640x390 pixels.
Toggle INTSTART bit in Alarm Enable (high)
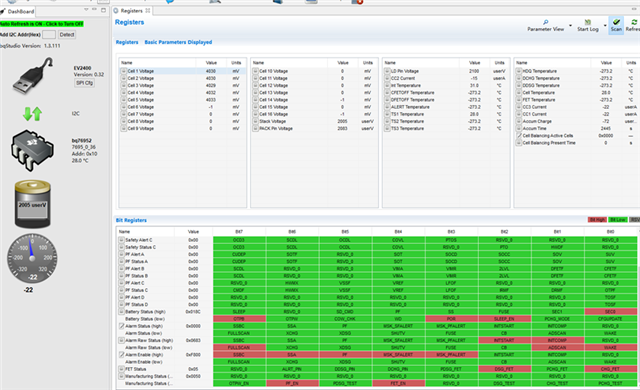click(x=504, y=355)
